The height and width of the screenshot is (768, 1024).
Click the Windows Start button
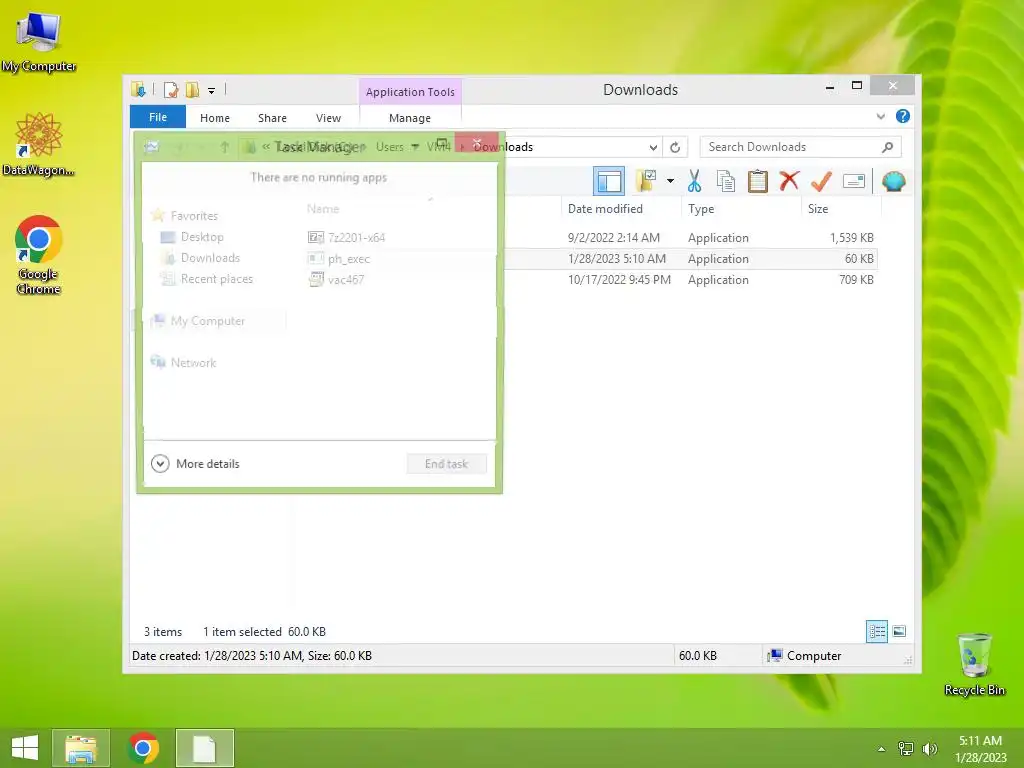[x=25, y=748]
